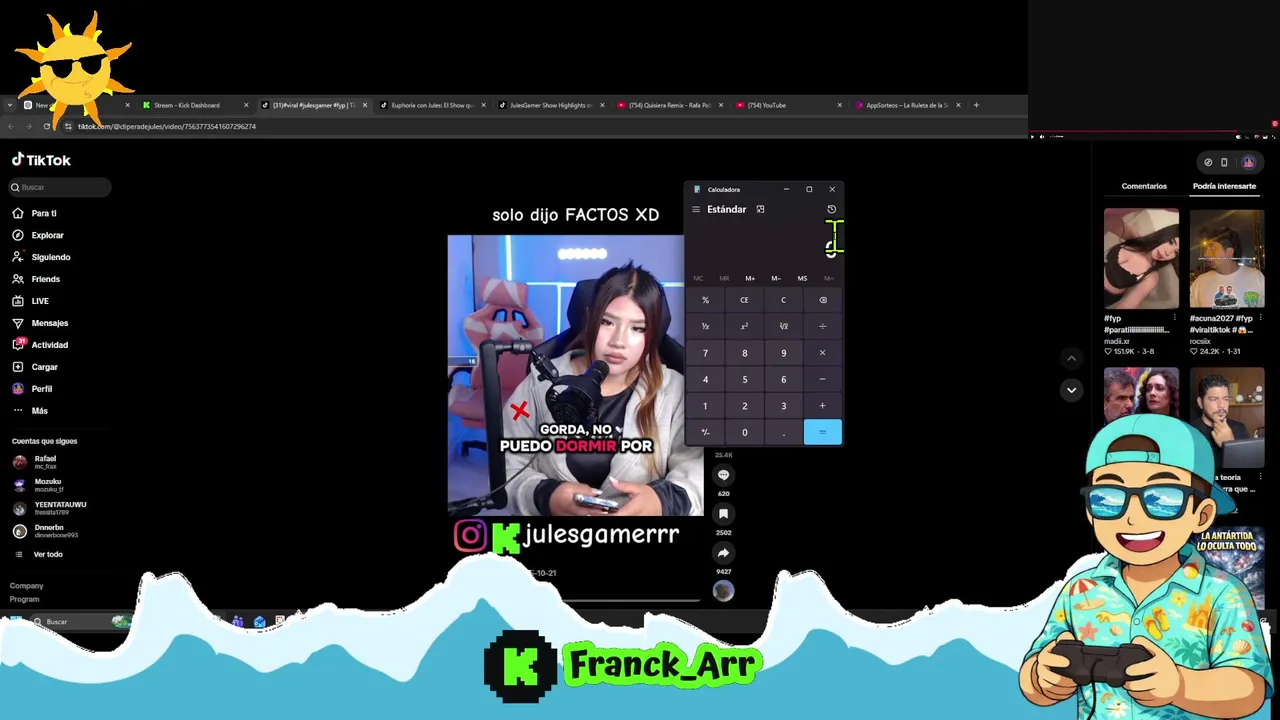Click the plus/minus sign toggle key

705,432
